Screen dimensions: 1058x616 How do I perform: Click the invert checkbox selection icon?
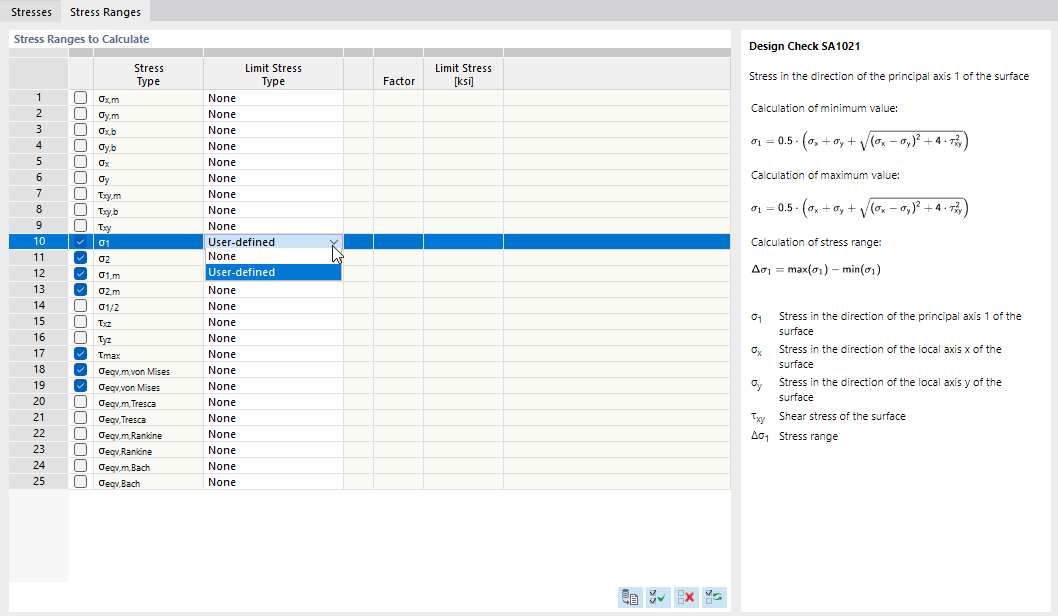[x=714, y=597]
